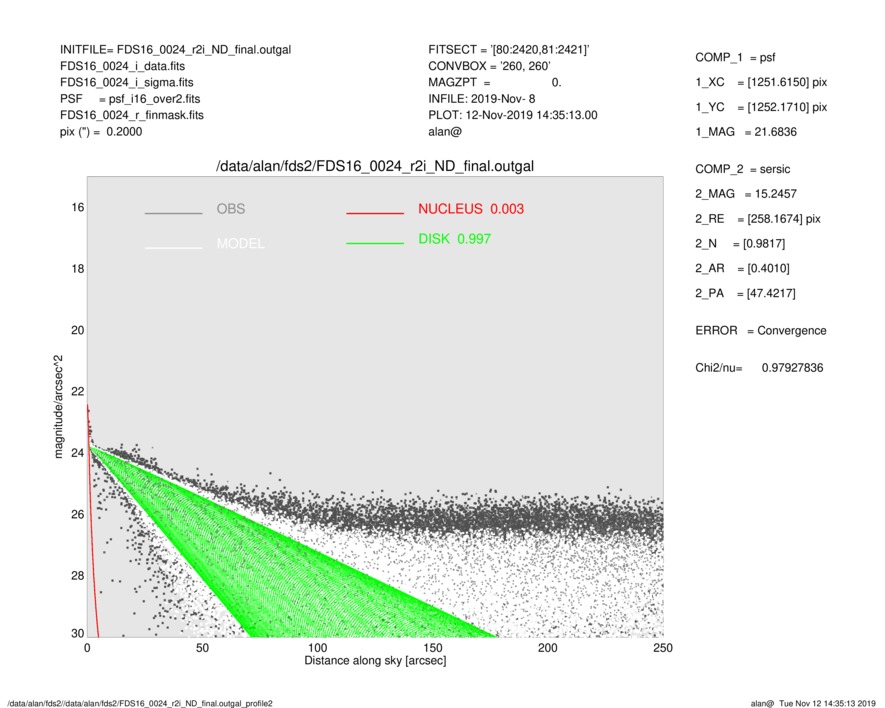Click the 1_MAG = 21.6836 value
885x708 pixels.
tap(746, 132)
